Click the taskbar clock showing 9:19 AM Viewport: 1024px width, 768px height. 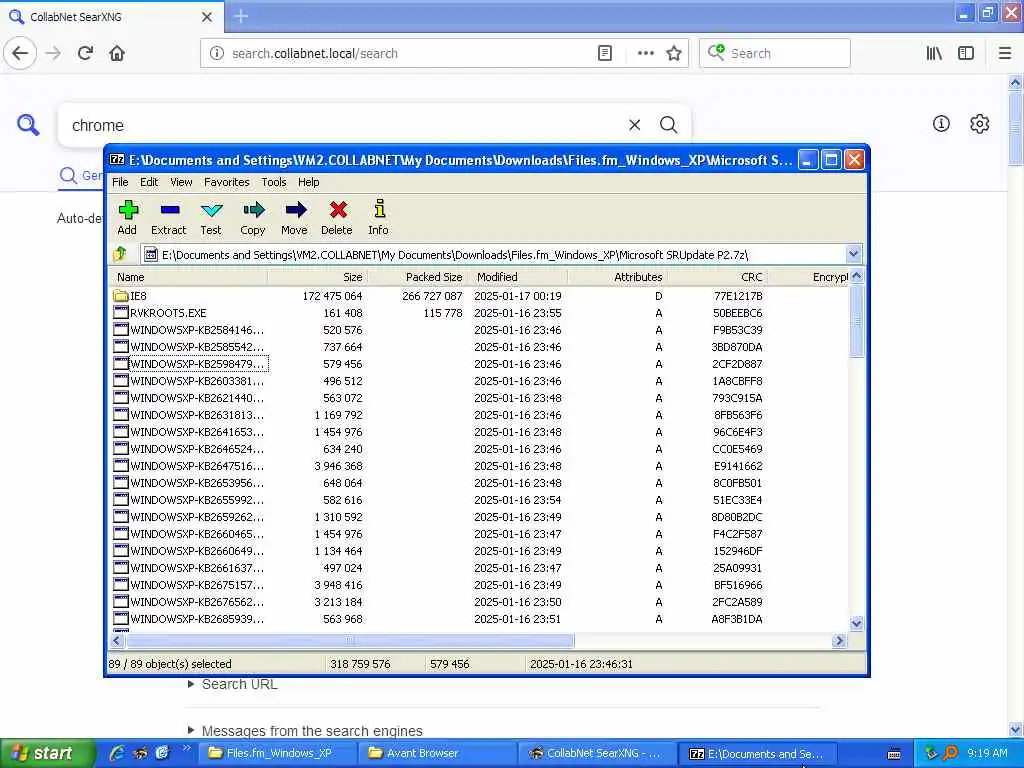[x=987, y=753]
